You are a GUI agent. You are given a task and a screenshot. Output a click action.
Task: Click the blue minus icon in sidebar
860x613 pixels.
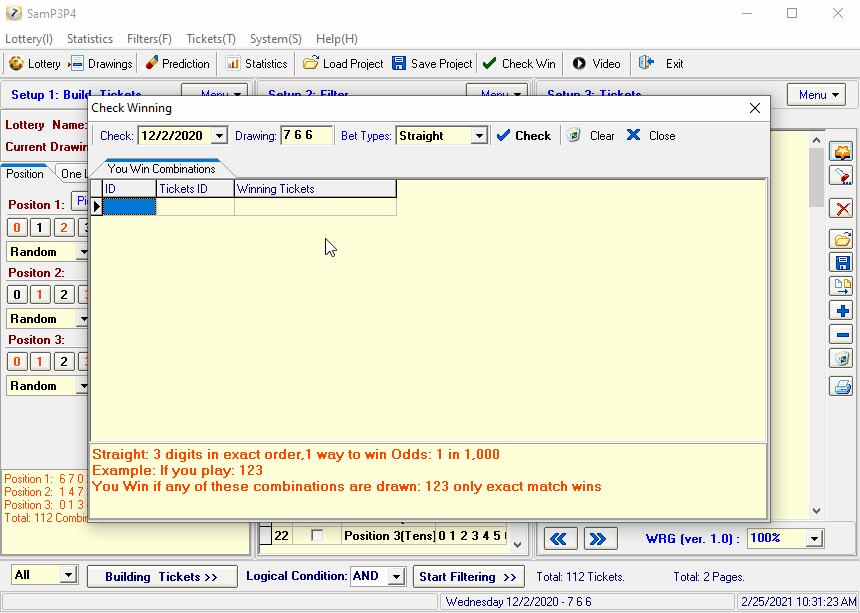842,335
